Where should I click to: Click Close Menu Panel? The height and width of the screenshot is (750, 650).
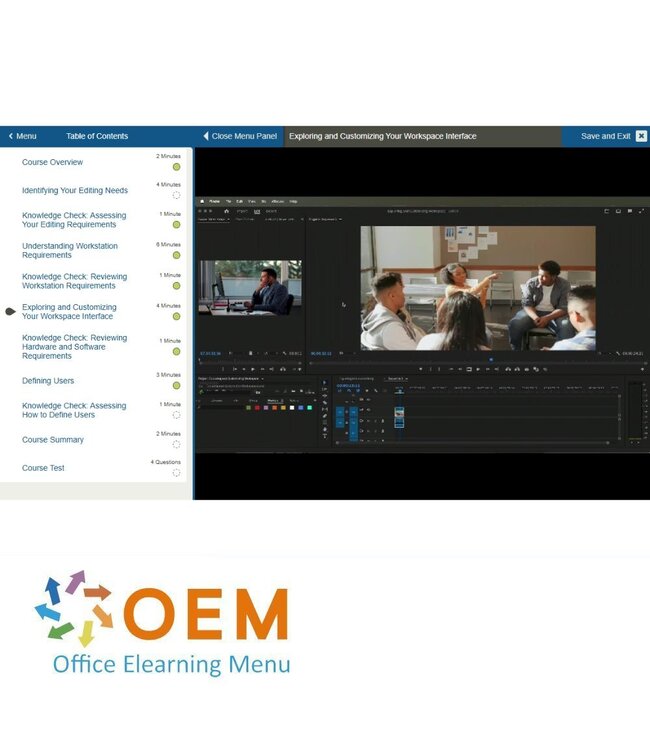240,136
